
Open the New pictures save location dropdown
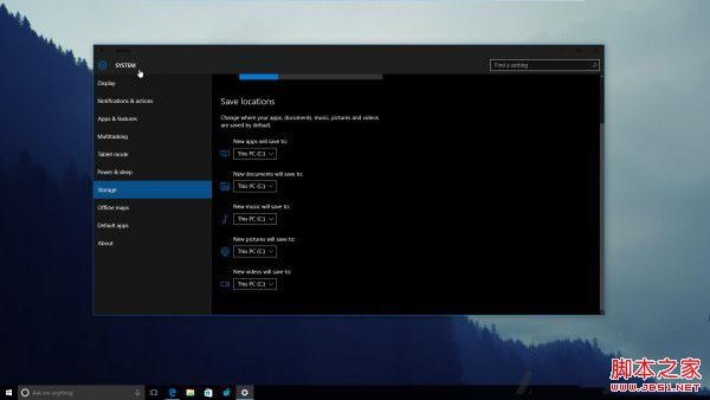[255, 251]
